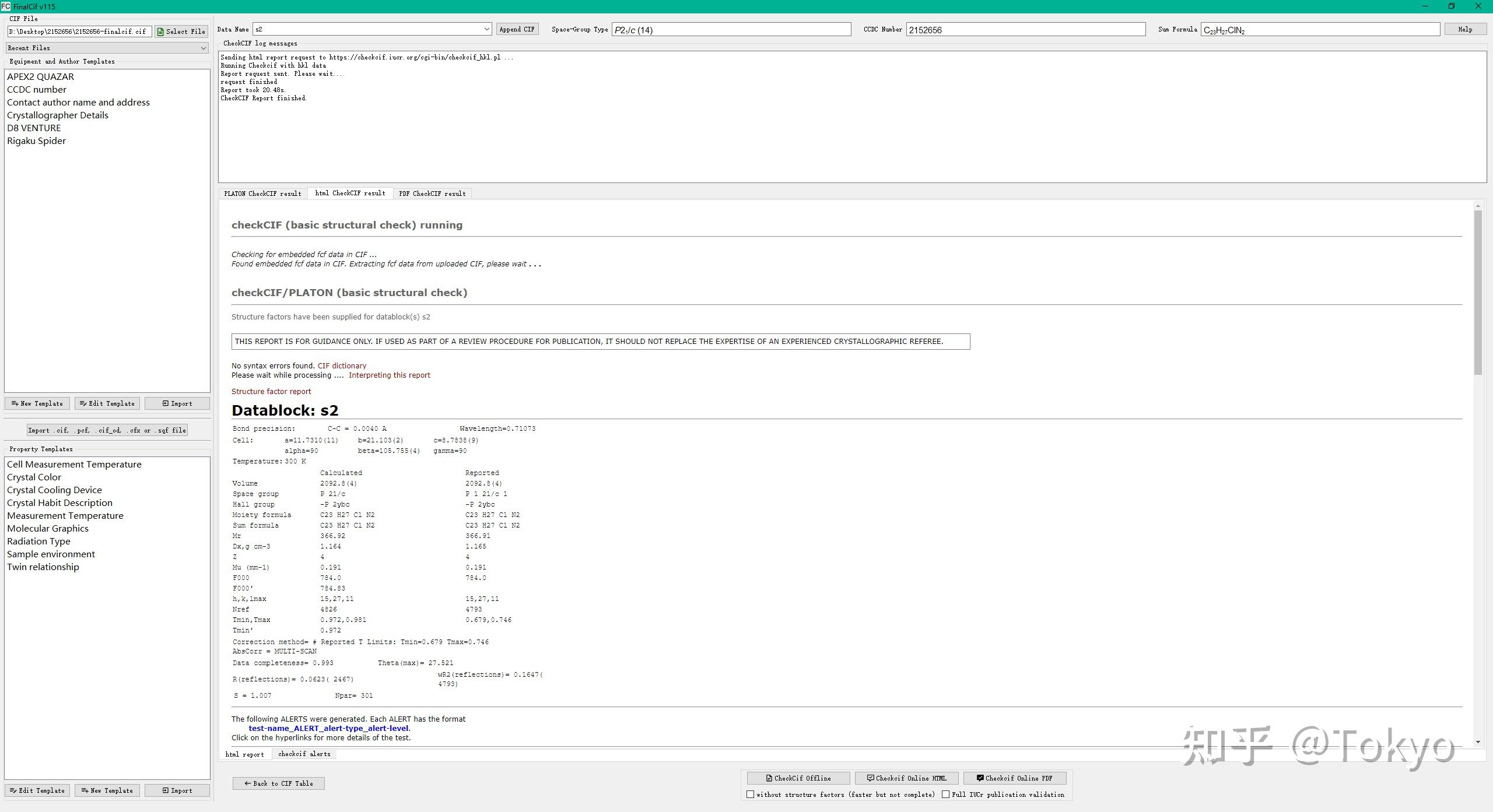Run CheckCif Offline

click(x=798, y=778)
